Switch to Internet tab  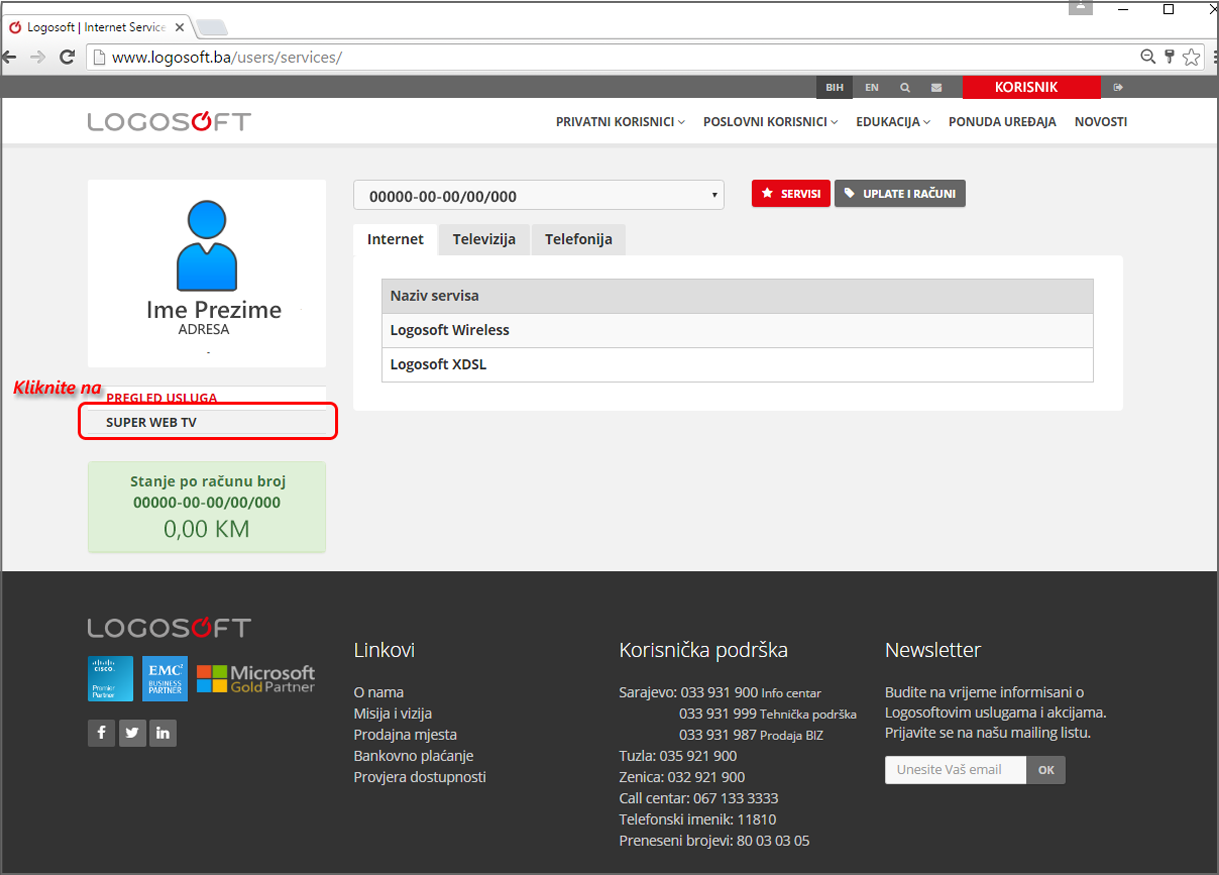click(396, 240)
